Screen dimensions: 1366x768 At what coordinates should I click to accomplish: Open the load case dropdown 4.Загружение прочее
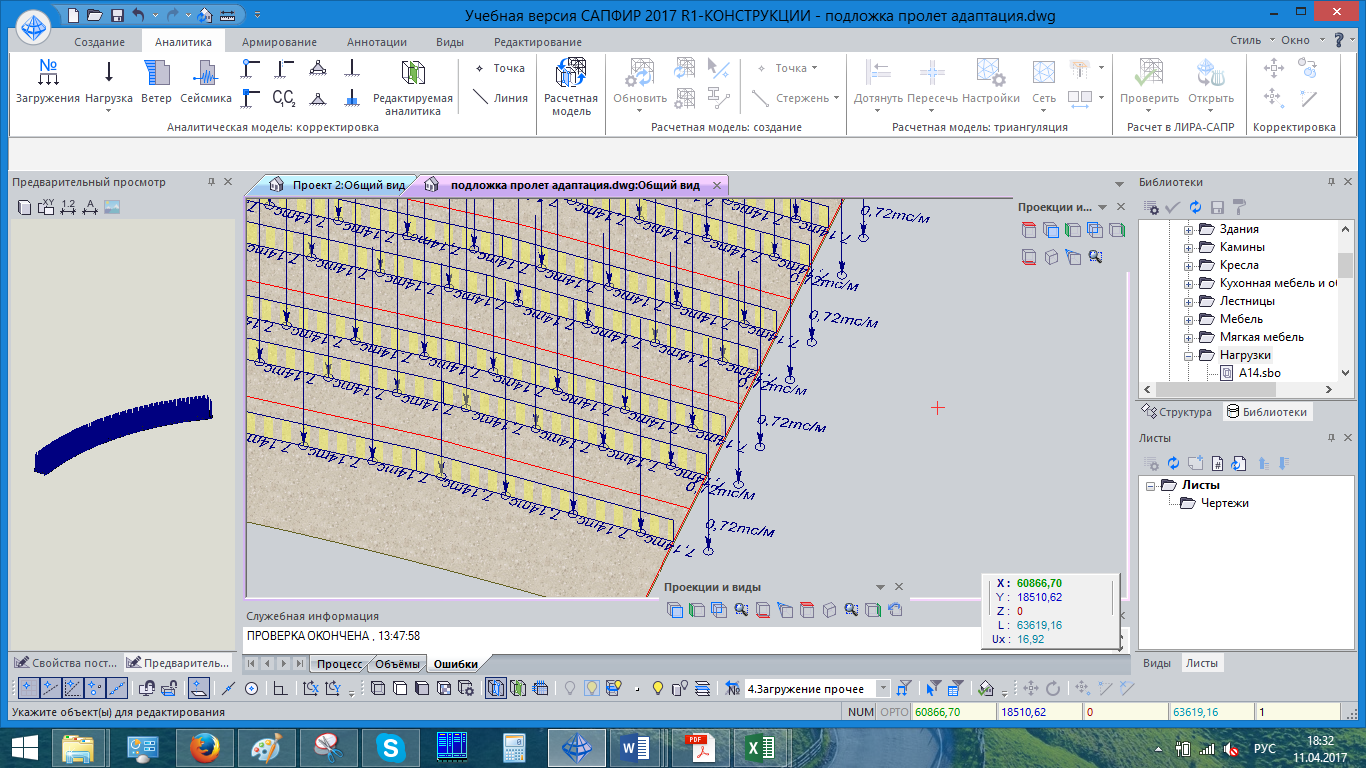click(x=883, y=688)
